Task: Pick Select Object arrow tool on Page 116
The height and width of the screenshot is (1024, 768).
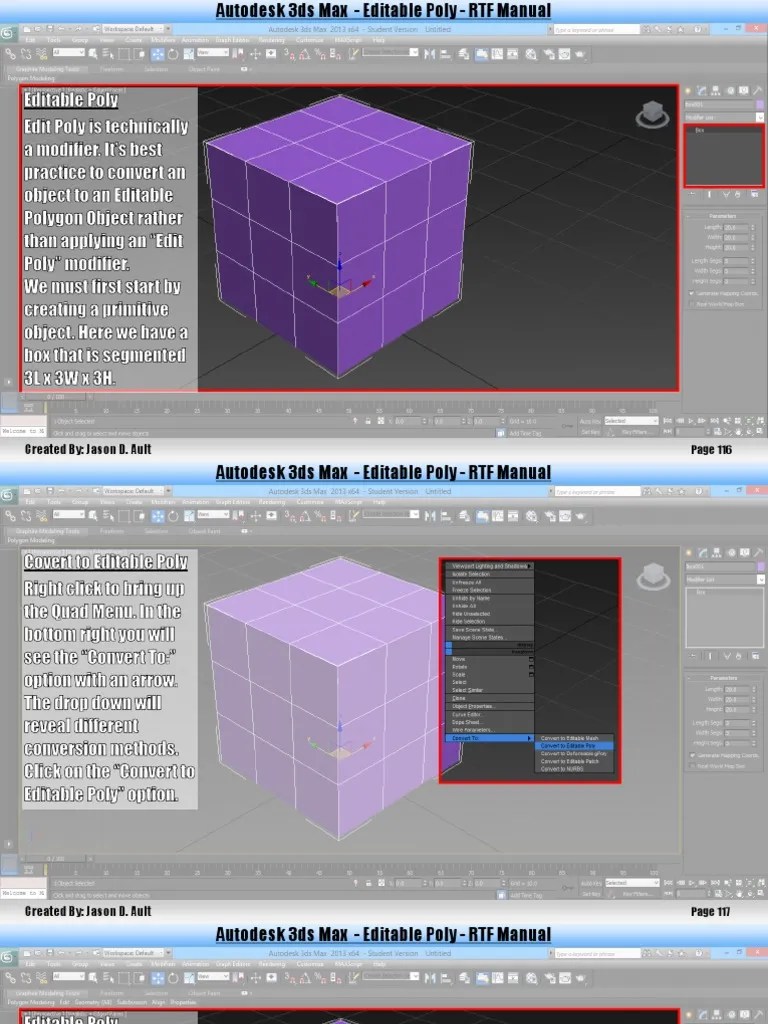Action: pos(93,55)
